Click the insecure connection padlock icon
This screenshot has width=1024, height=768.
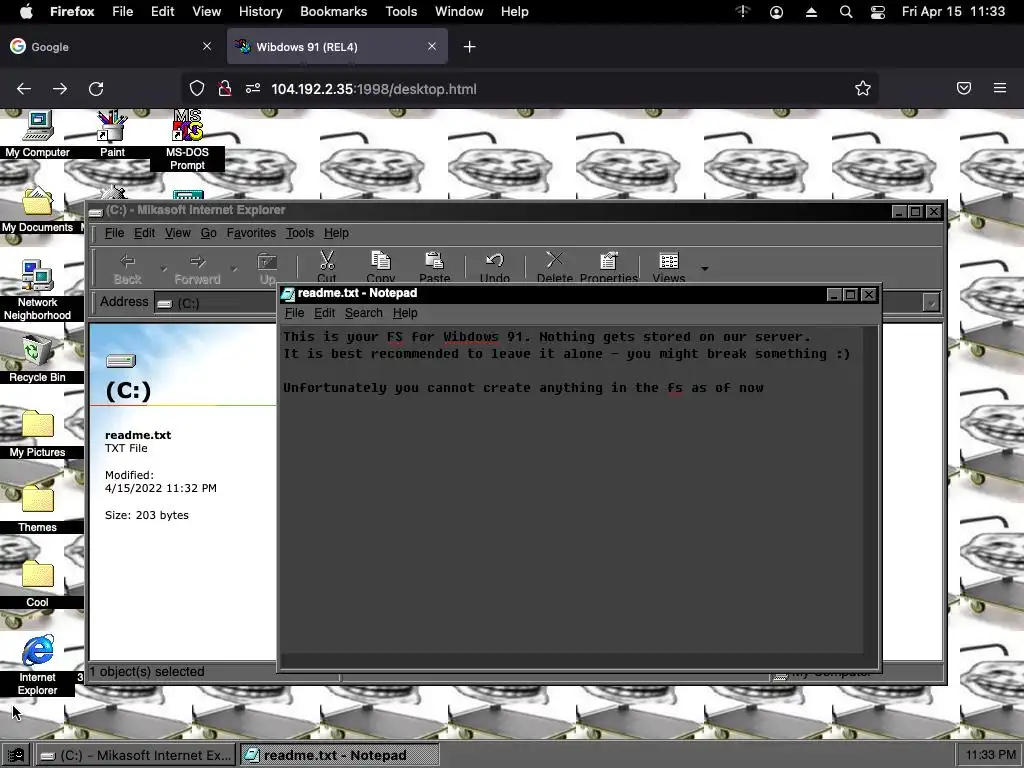225,89
